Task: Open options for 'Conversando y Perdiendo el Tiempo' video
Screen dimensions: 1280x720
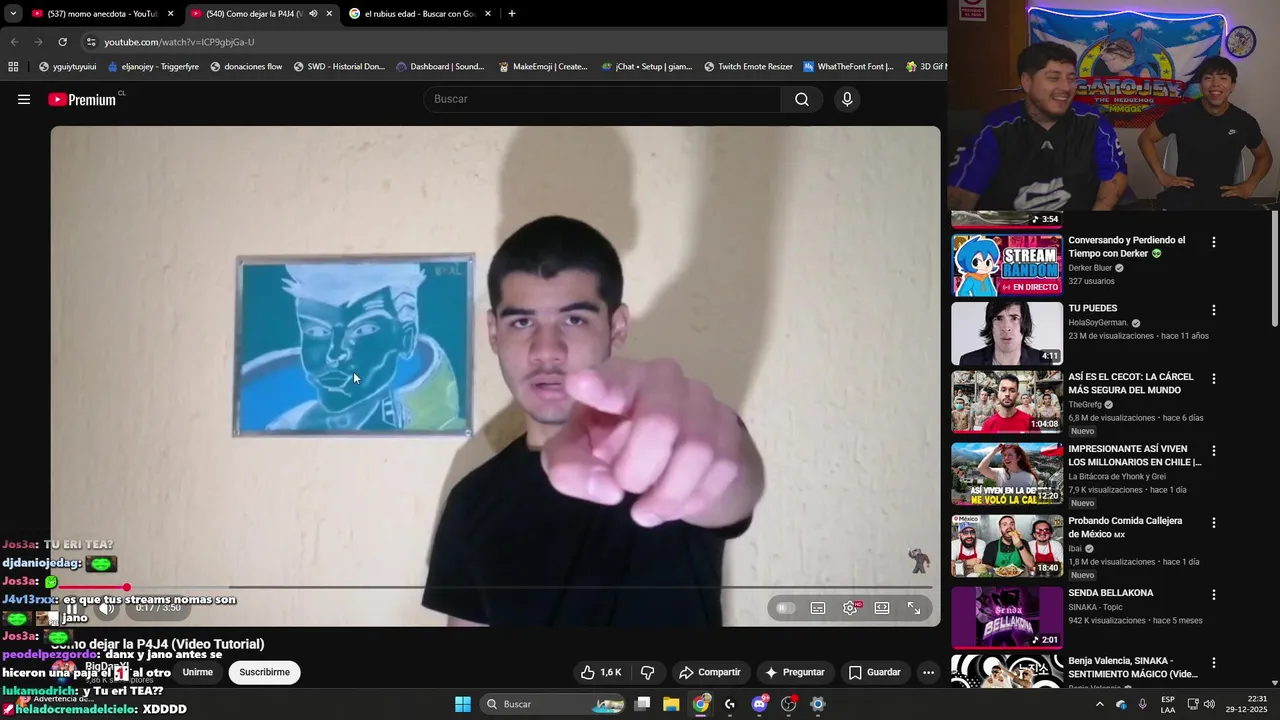Action: pos(1214,243)
